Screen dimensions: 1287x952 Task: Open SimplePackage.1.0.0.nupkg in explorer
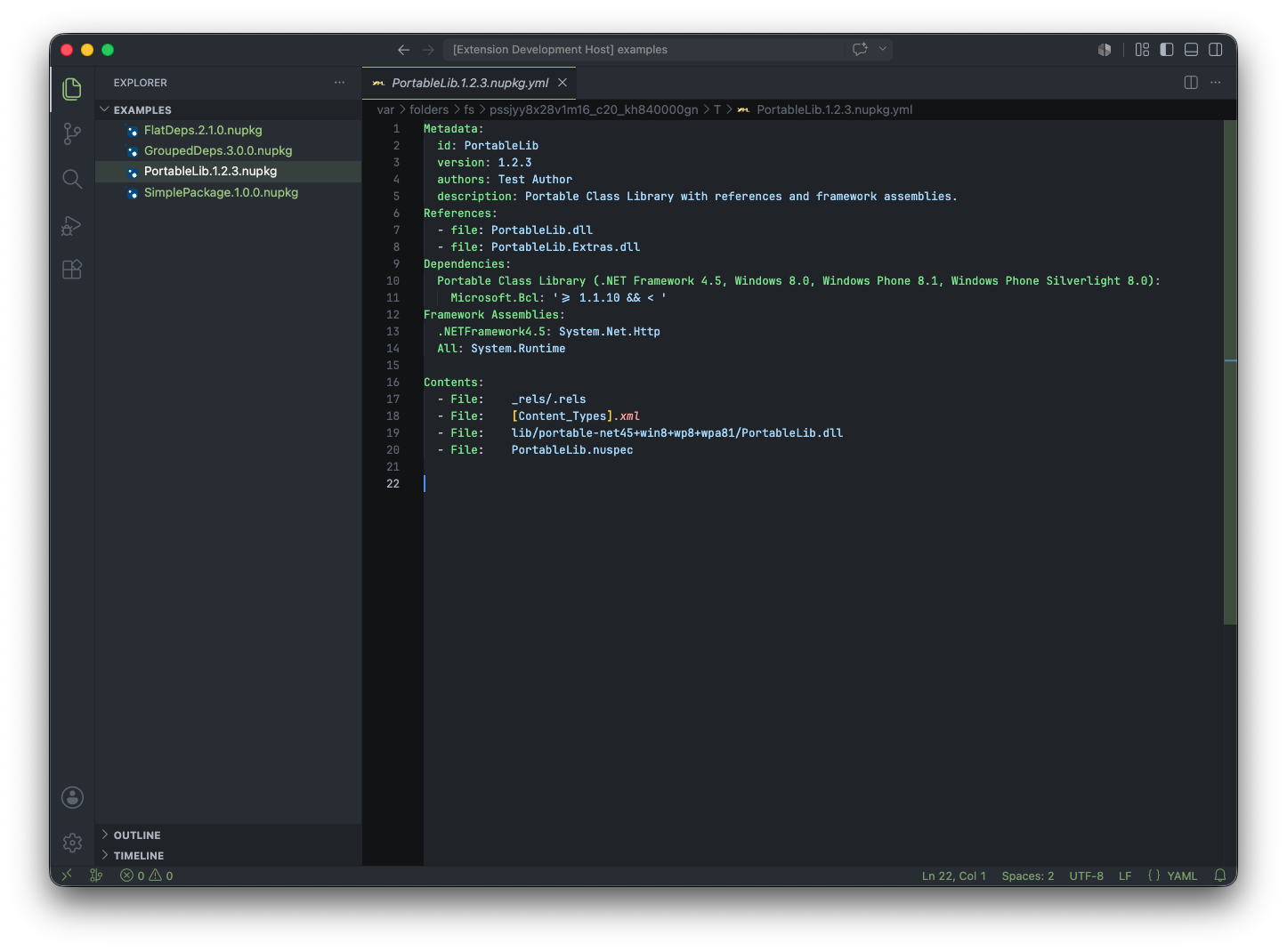click(229, 192)
